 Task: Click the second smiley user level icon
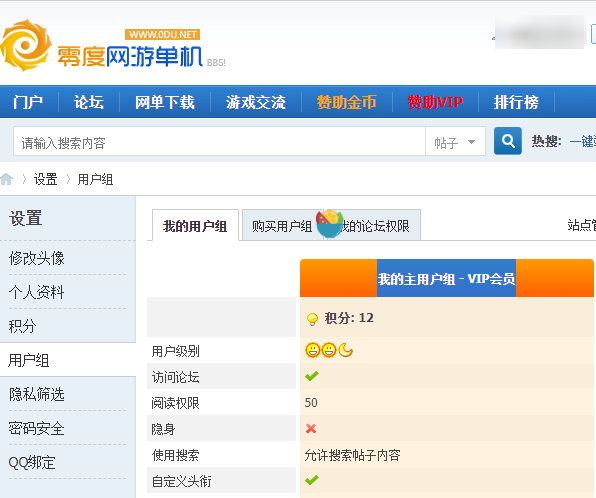click(x=329, y=350)
